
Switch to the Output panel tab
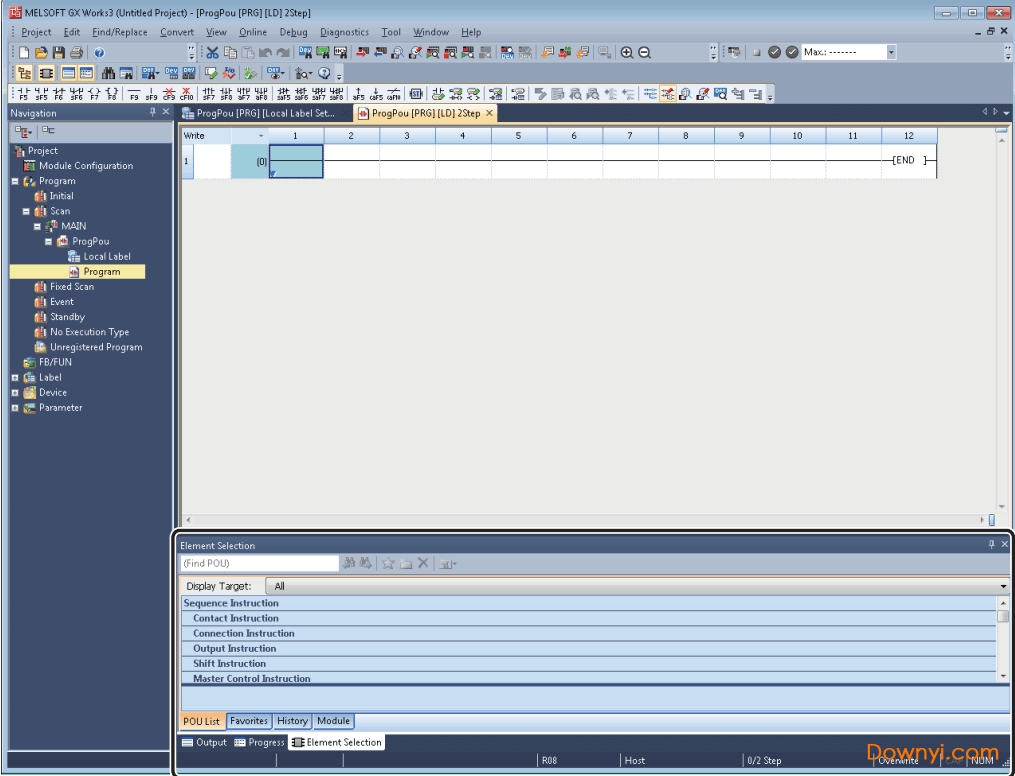coord(204,742)
